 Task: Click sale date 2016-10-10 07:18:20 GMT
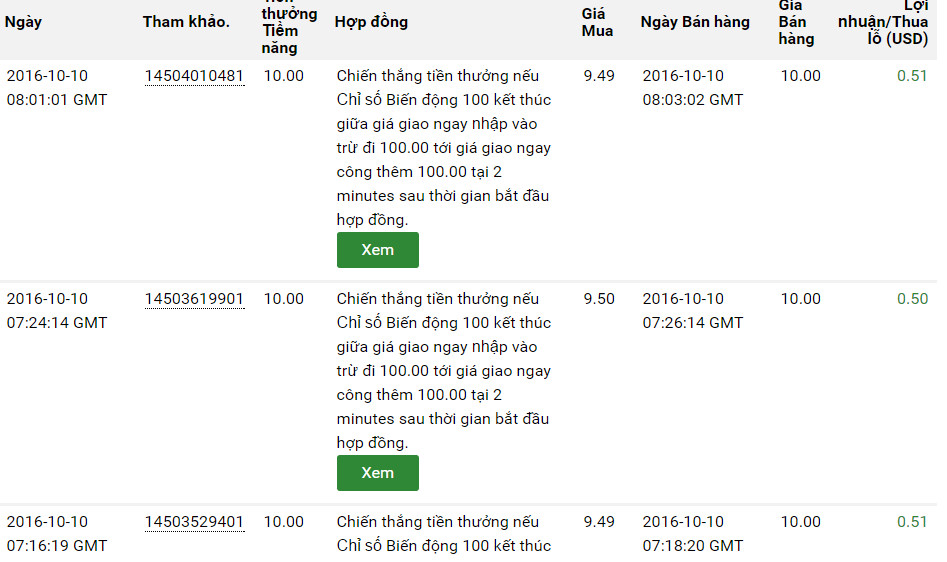click(693, 534)
